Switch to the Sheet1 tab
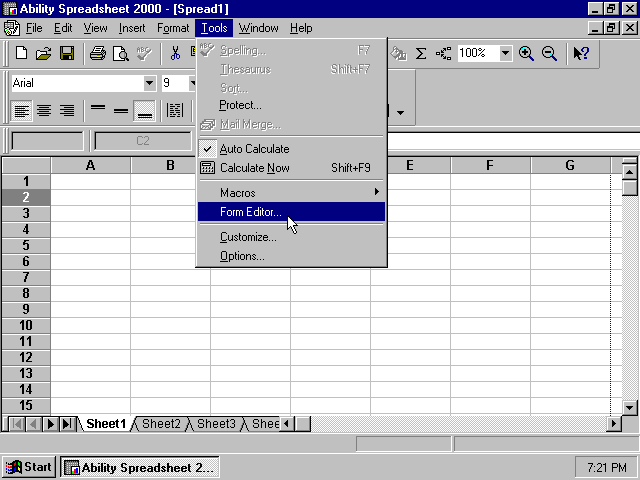Screen dimensions: 640x480 point(106,424)
